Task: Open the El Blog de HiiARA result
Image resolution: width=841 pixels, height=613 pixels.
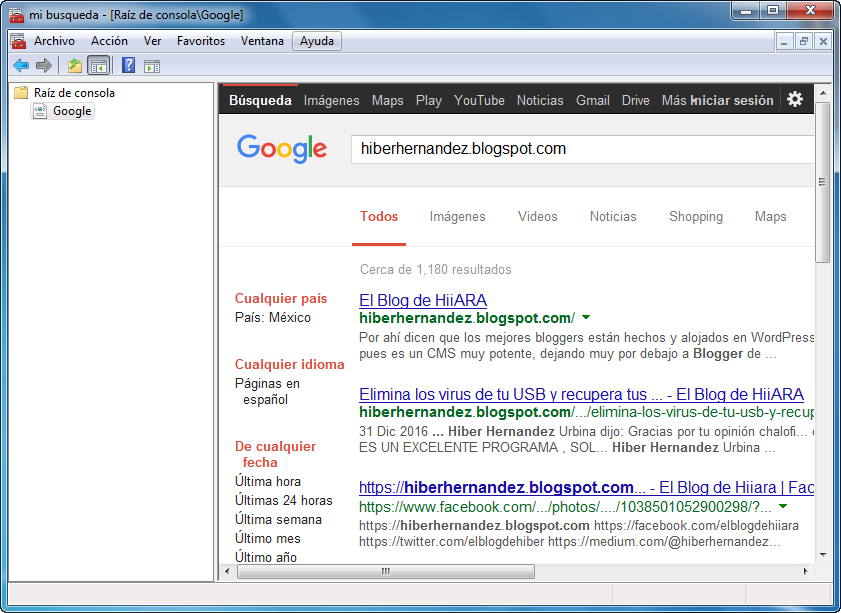Action: click(423, 300)
